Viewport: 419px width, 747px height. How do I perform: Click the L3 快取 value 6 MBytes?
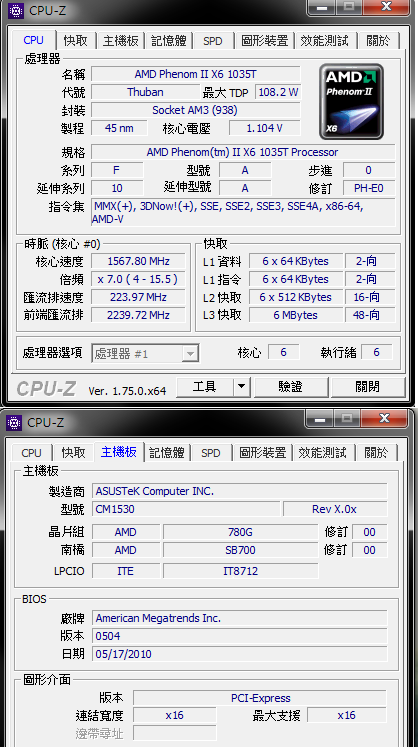point(296,315)
